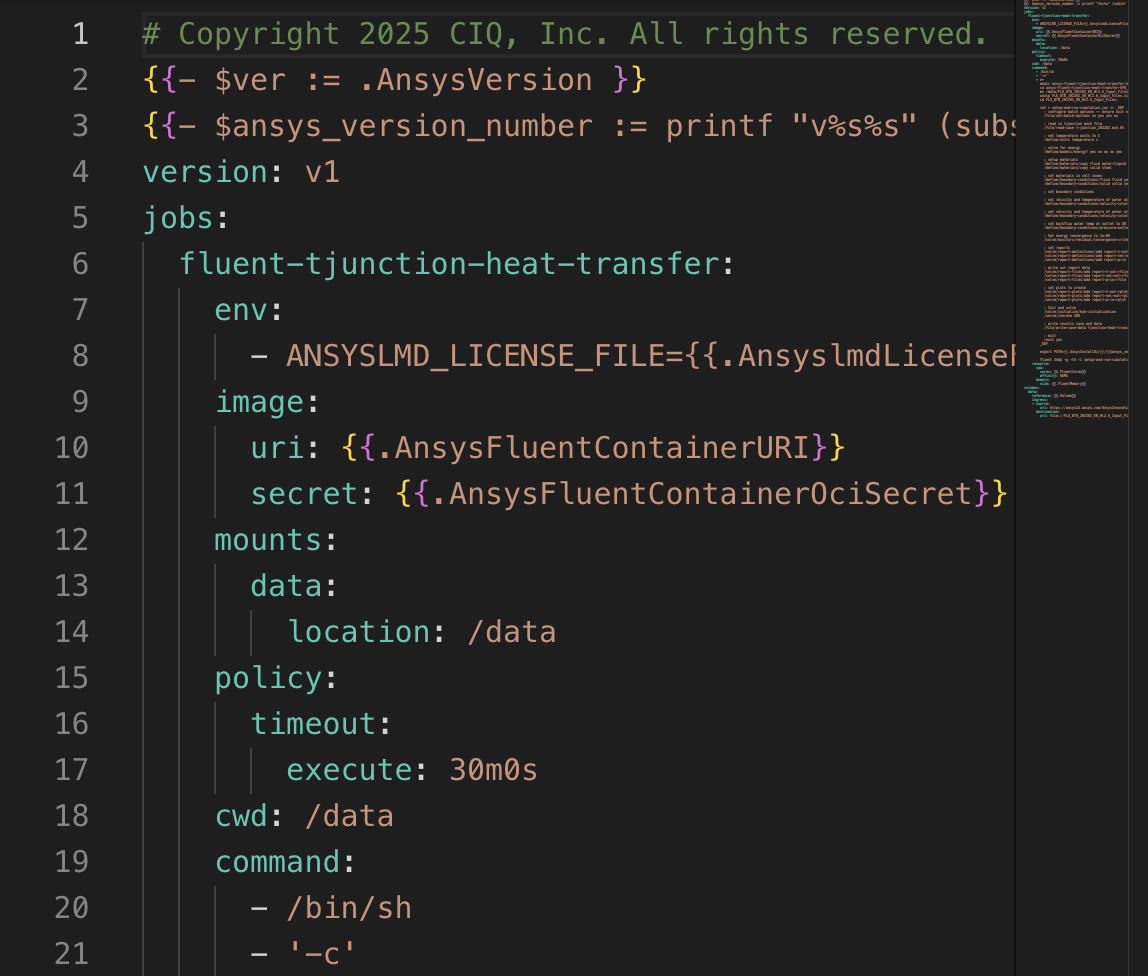Viewport: 1148px width, 976px height.
Task: Click the "image" key
Action: (259, 402)
